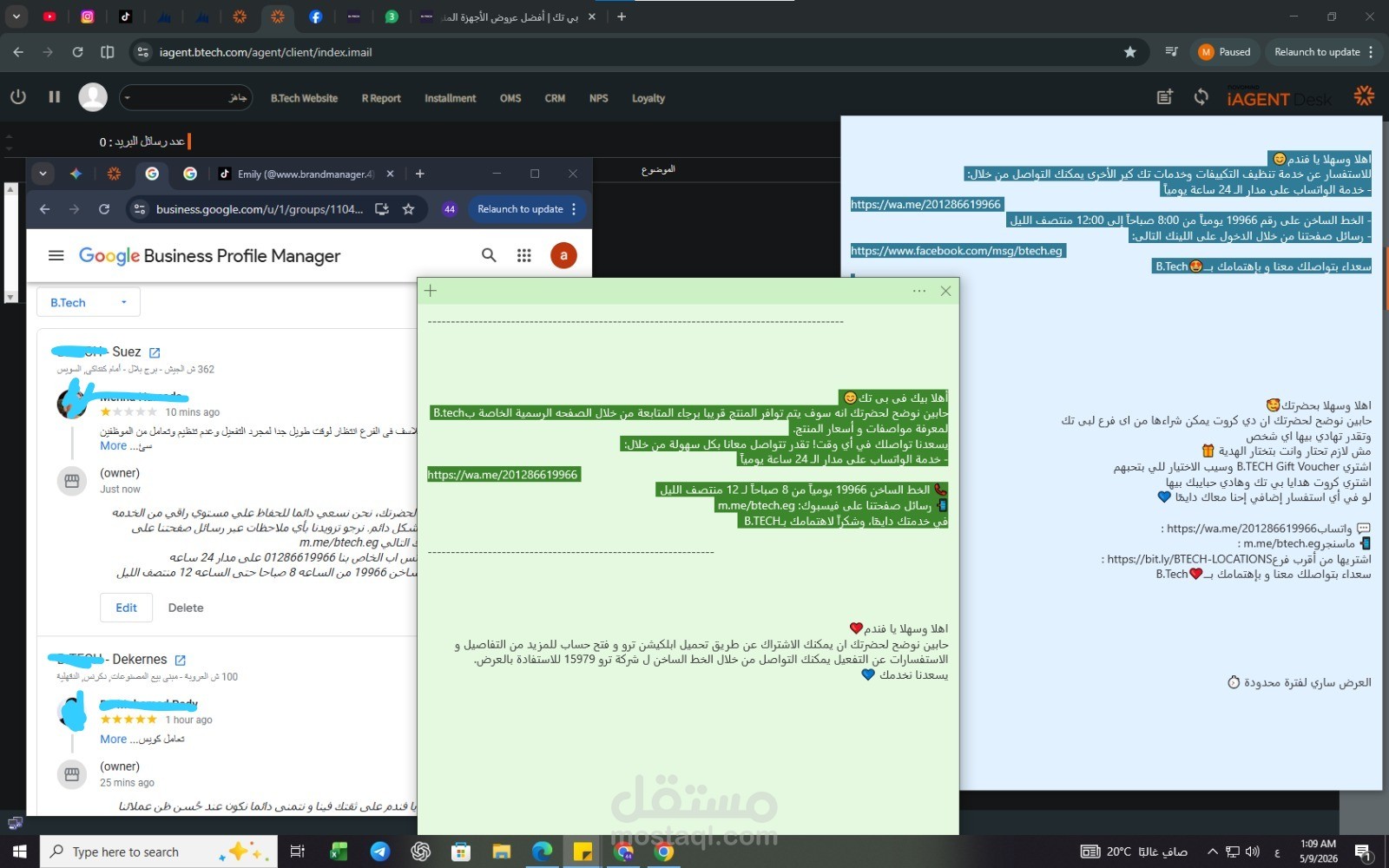Screen dimensions: 1389x868
Task: Open a new tab in the main browser
Action: pyautogui.click(x=622, y=16)
